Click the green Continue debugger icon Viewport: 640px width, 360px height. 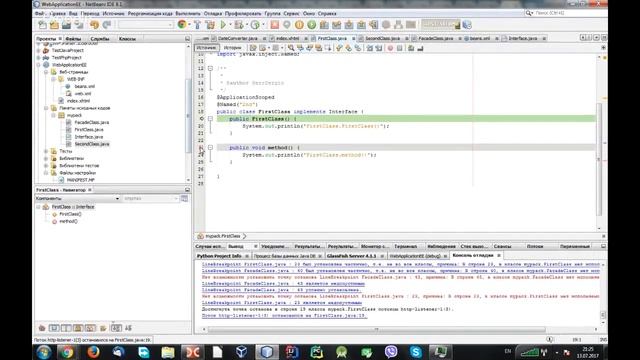(311, 25)
